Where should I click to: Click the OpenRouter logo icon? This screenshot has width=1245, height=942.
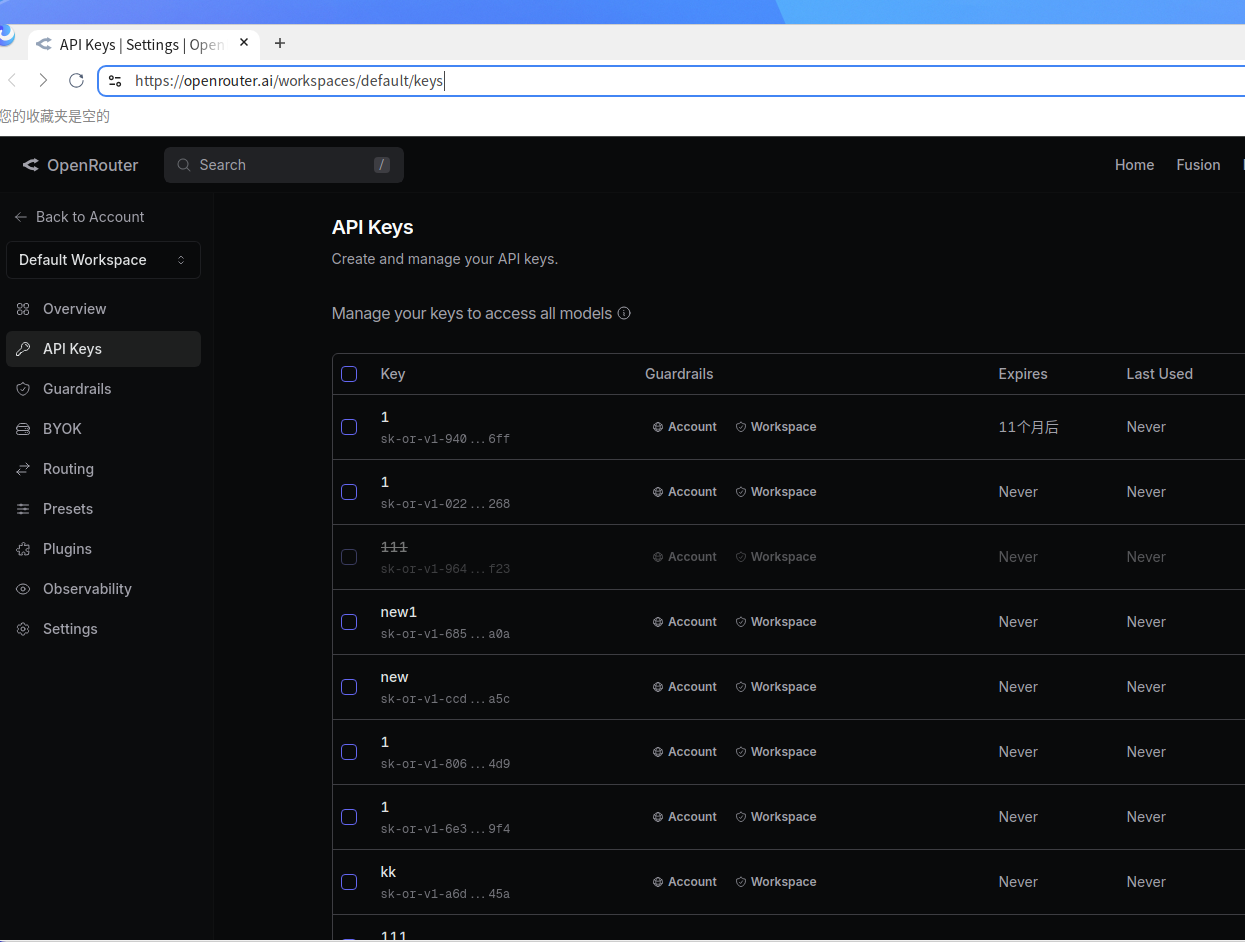[31, 165]
